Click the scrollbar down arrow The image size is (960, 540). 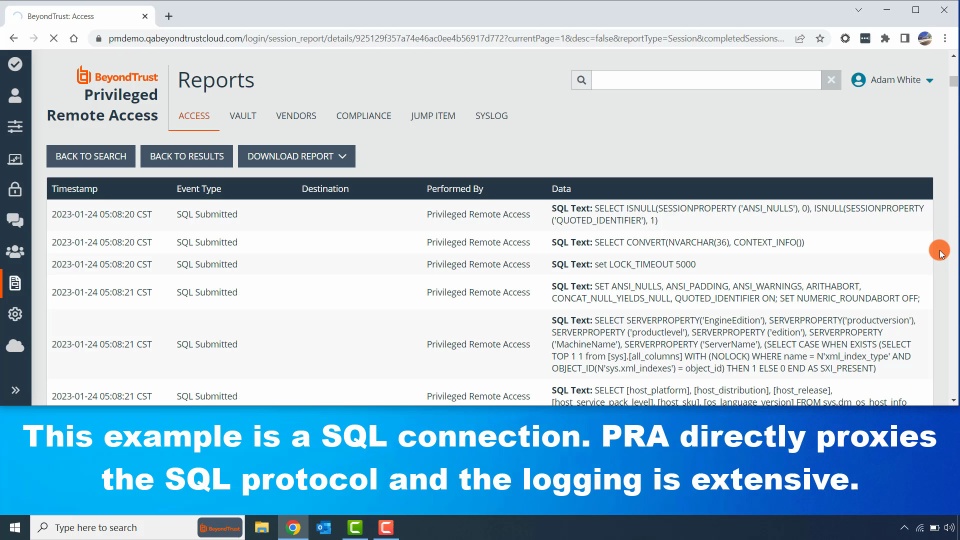pos(953,400)
